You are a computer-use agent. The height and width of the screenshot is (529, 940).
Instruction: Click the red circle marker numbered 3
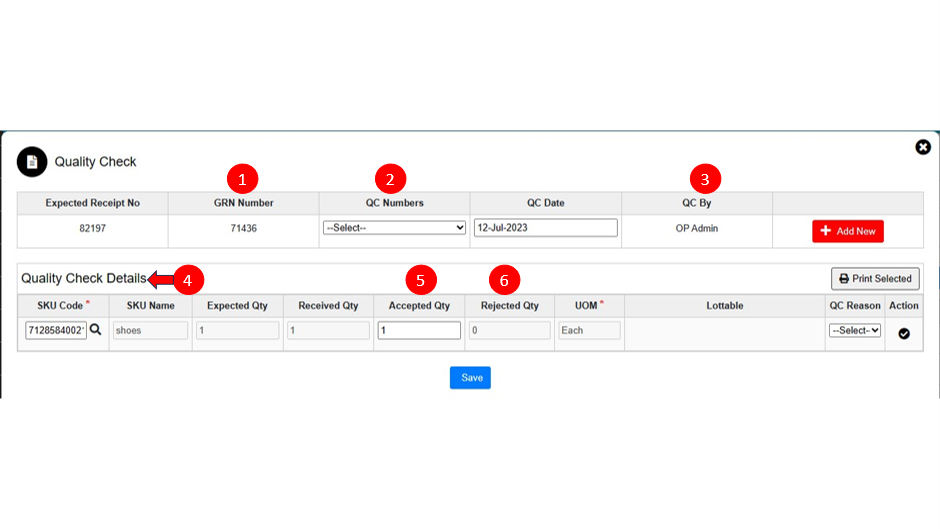[x=705, y=179]
